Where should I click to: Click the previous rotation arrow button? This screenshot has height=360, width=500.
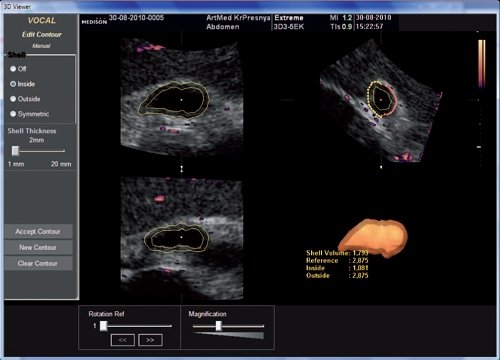coord(123,340)
